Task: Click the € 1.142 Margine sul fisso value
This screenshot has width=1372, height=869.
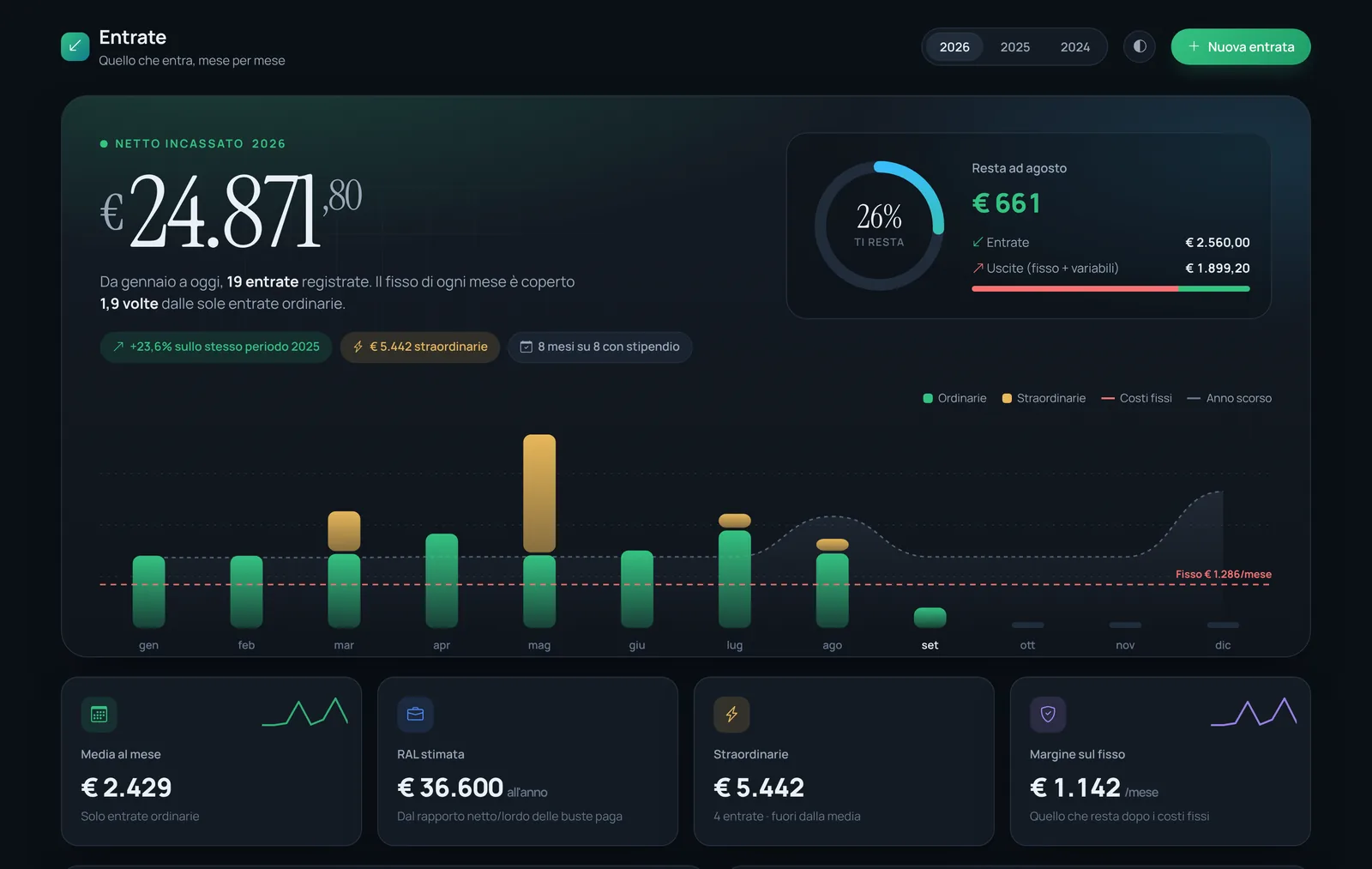Action: click(x=1075, y=788)
